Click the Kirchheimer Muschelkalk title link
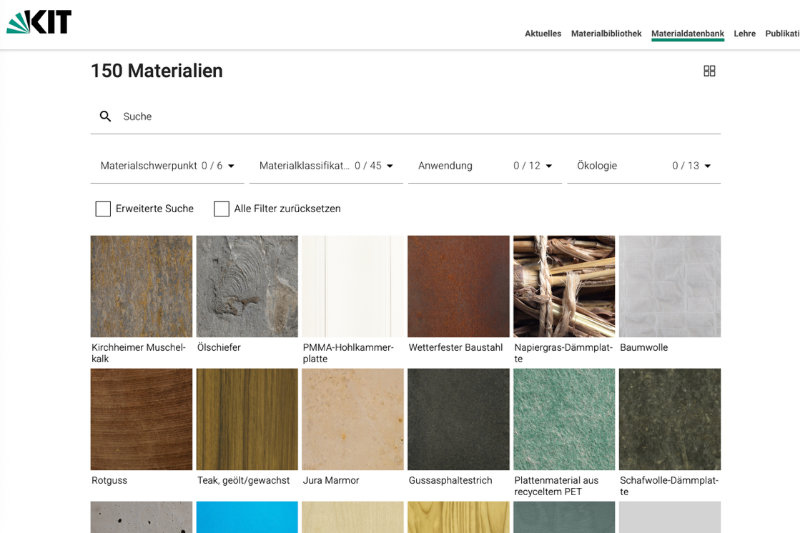The width and height of the screenshot is (800, 533). 138,353
